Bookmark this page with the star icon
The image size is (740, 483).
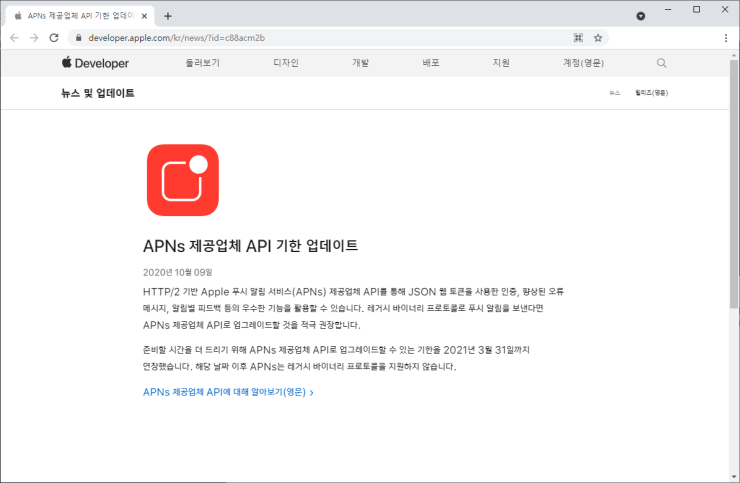(x=597, y=37)
